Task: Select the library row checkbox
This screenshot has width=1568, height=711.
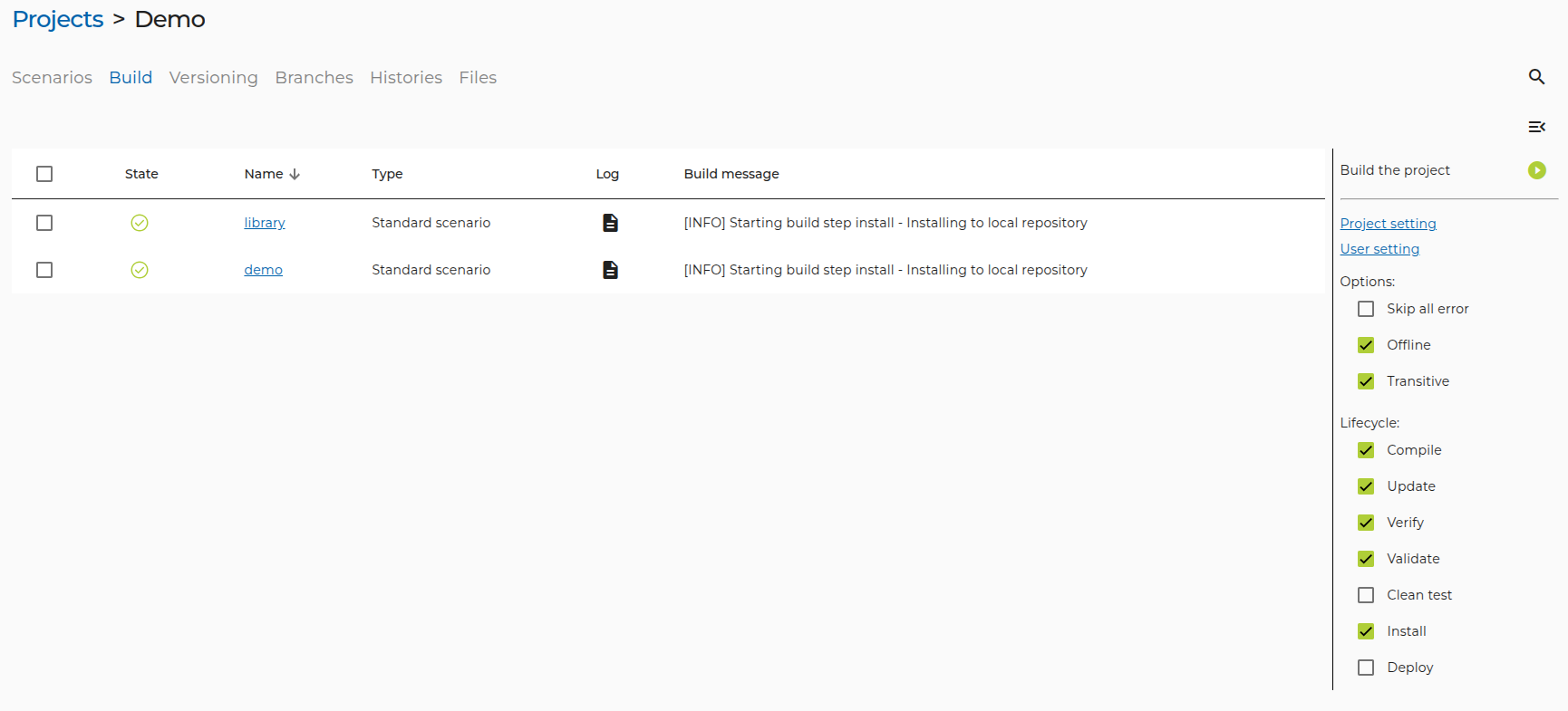Action: coord(44,223)
